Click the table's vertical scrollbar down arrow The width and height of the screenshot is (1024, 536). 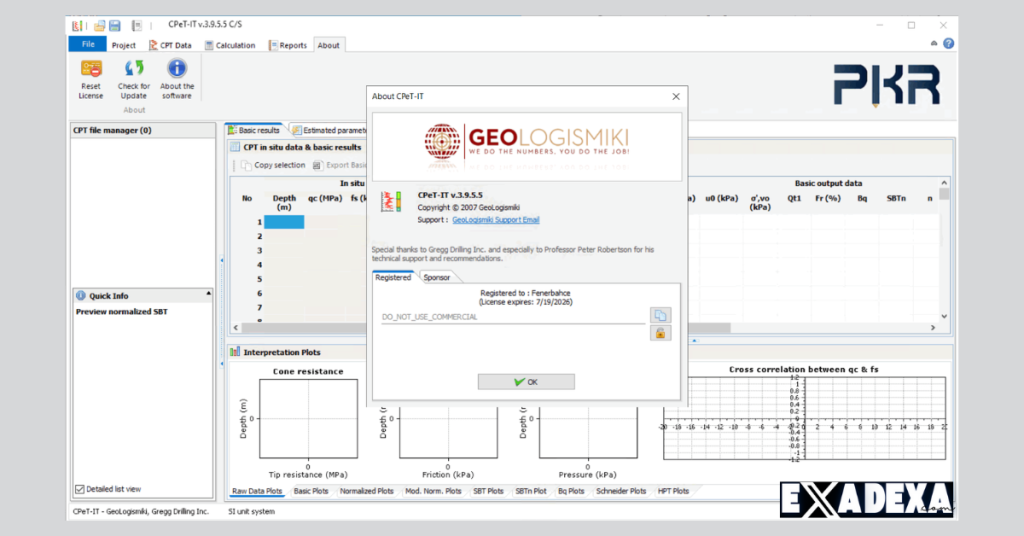click(944, 317)
